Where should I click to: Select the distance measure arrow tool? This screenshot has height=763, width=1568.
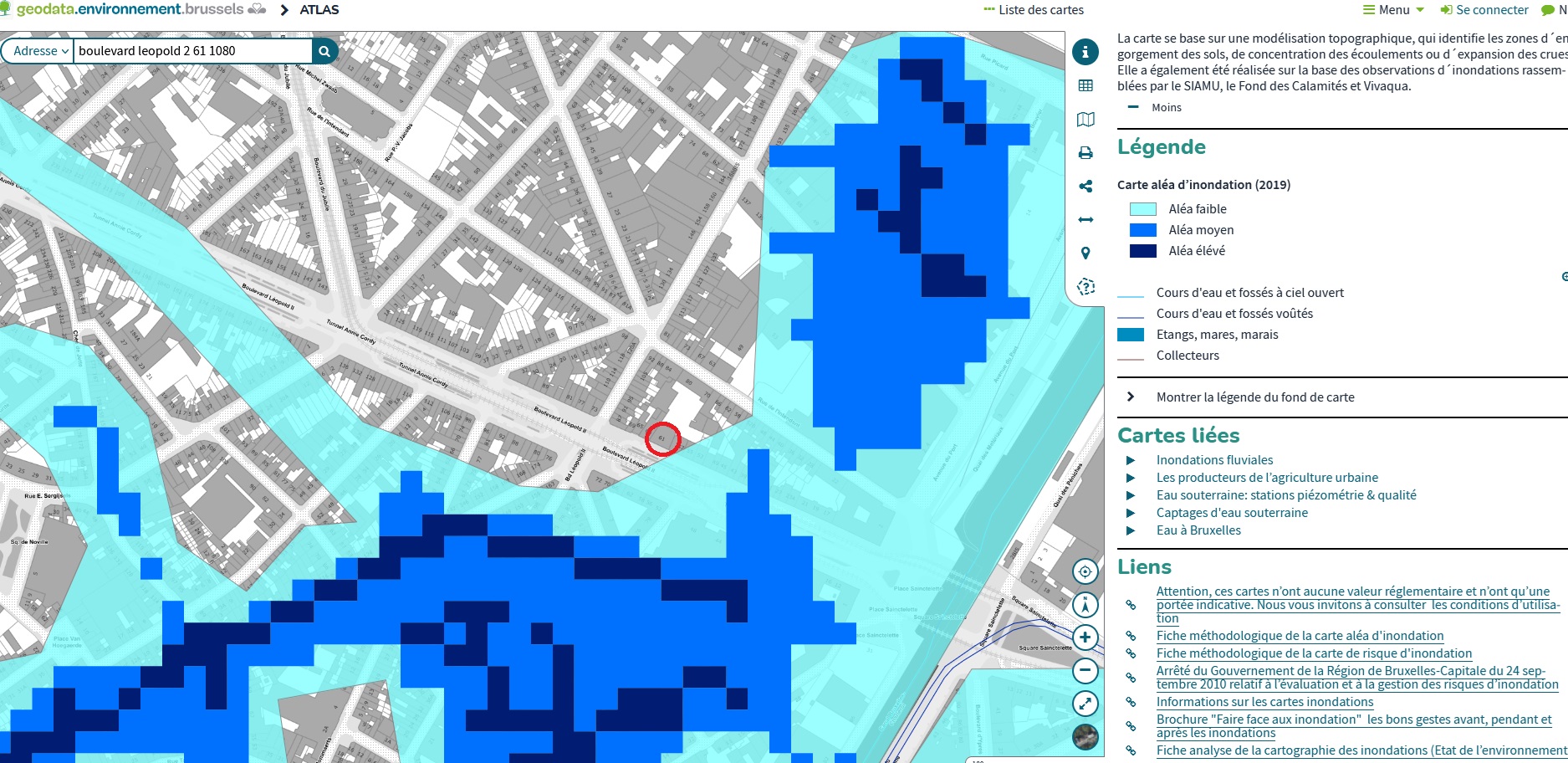pos(1085,220)
